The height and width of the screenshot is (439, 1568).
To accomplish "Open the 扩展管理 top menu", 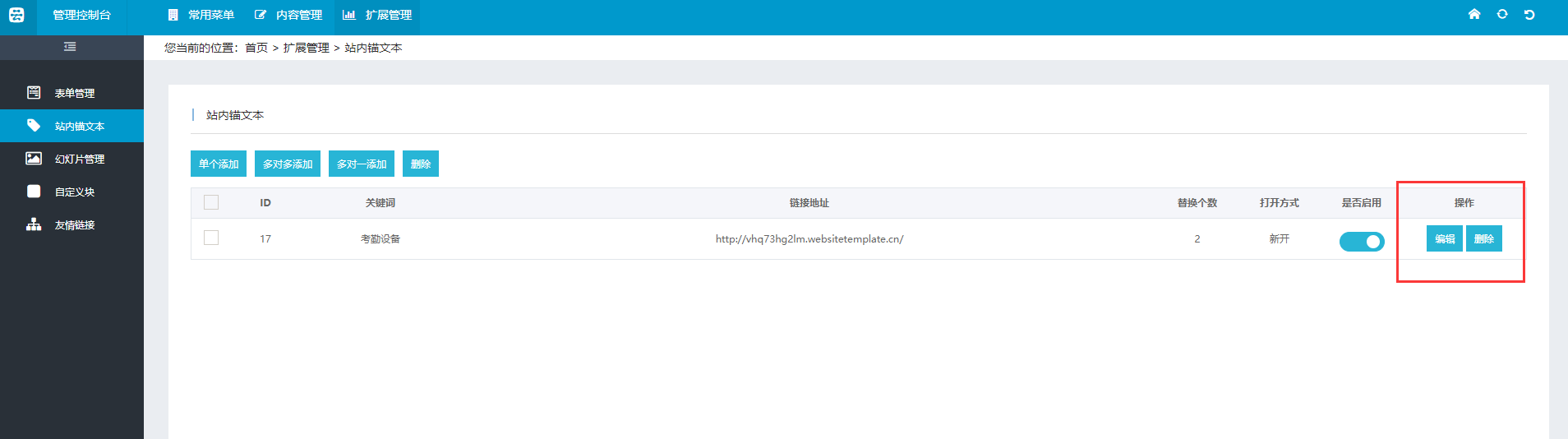I will (377, 15).
